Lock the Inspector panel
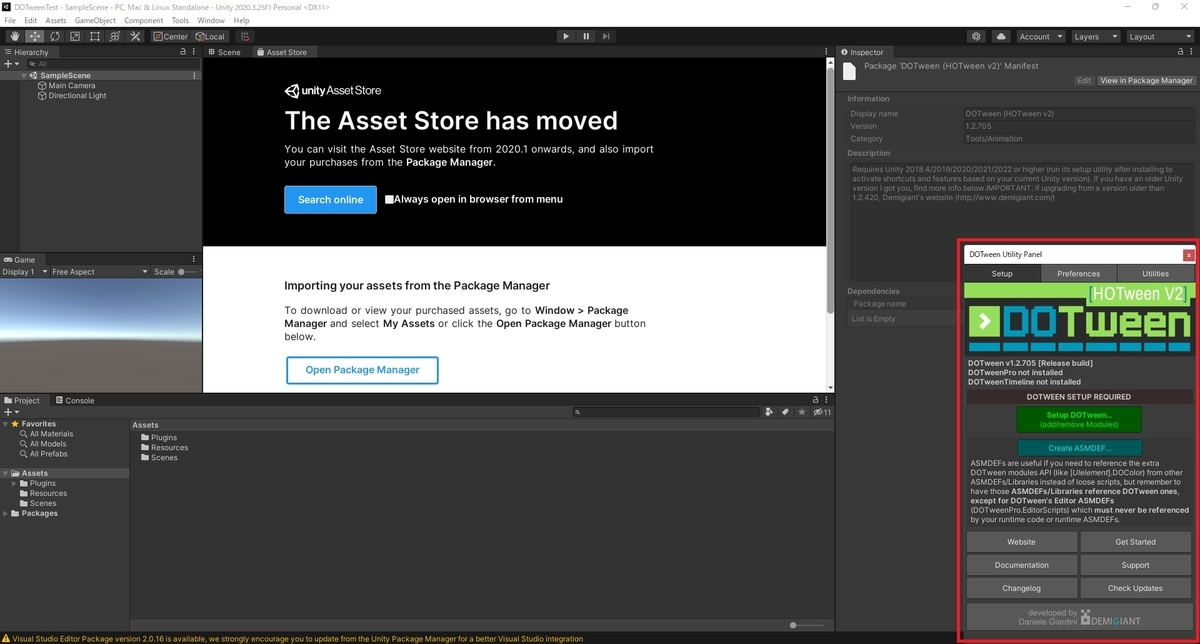Image resolution: width=1200 pixels, height=644 pixels. [x=1178, y=51]
